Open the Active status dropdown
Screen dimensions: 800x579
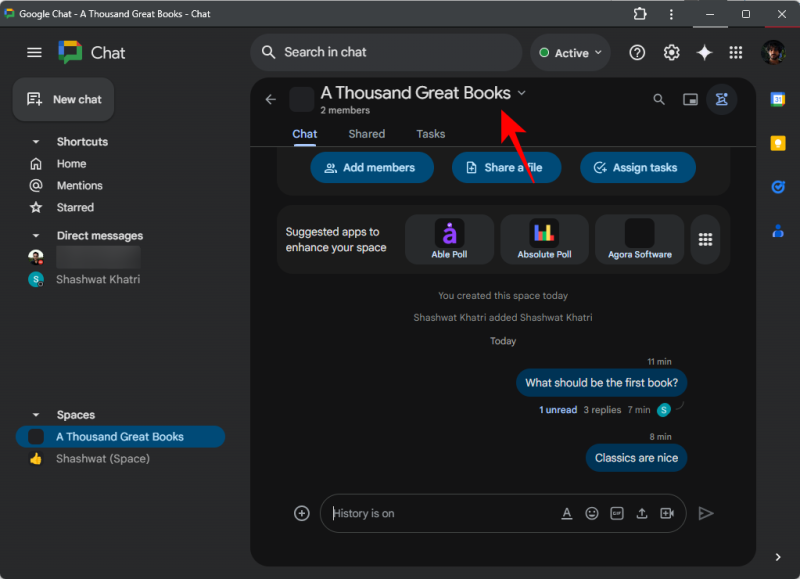[571, 53]
